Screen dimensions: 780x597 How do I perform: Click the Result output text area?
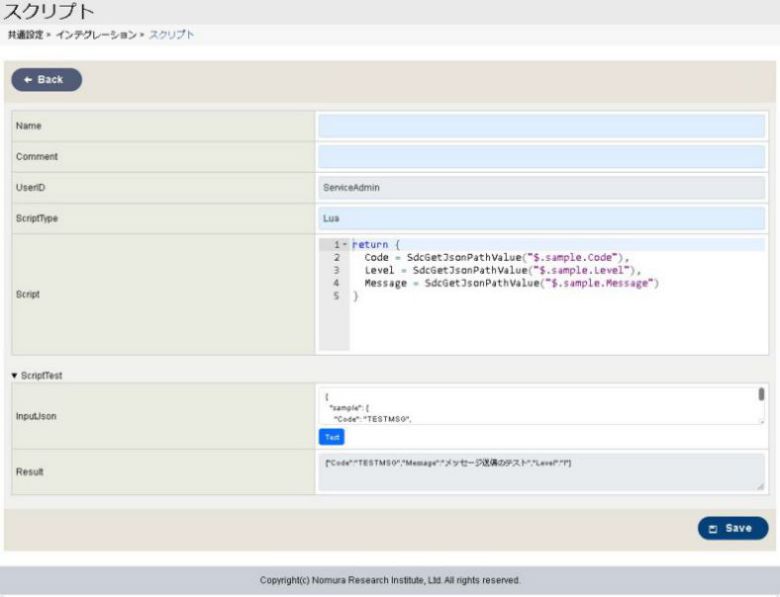point(541,472)
